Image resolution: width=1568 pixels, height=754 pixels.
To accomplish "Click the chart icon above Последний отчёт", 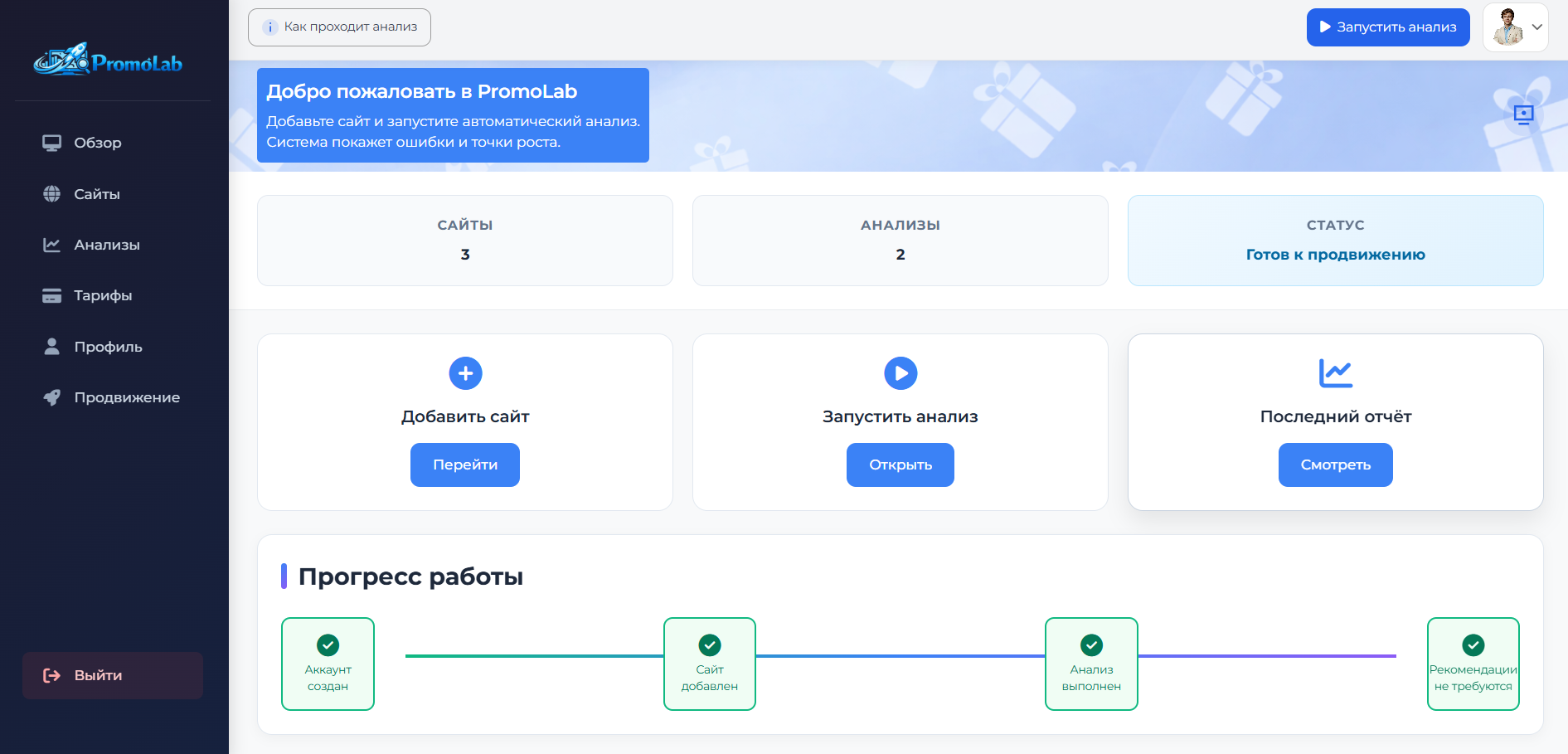I will [x=1336, y=373].
